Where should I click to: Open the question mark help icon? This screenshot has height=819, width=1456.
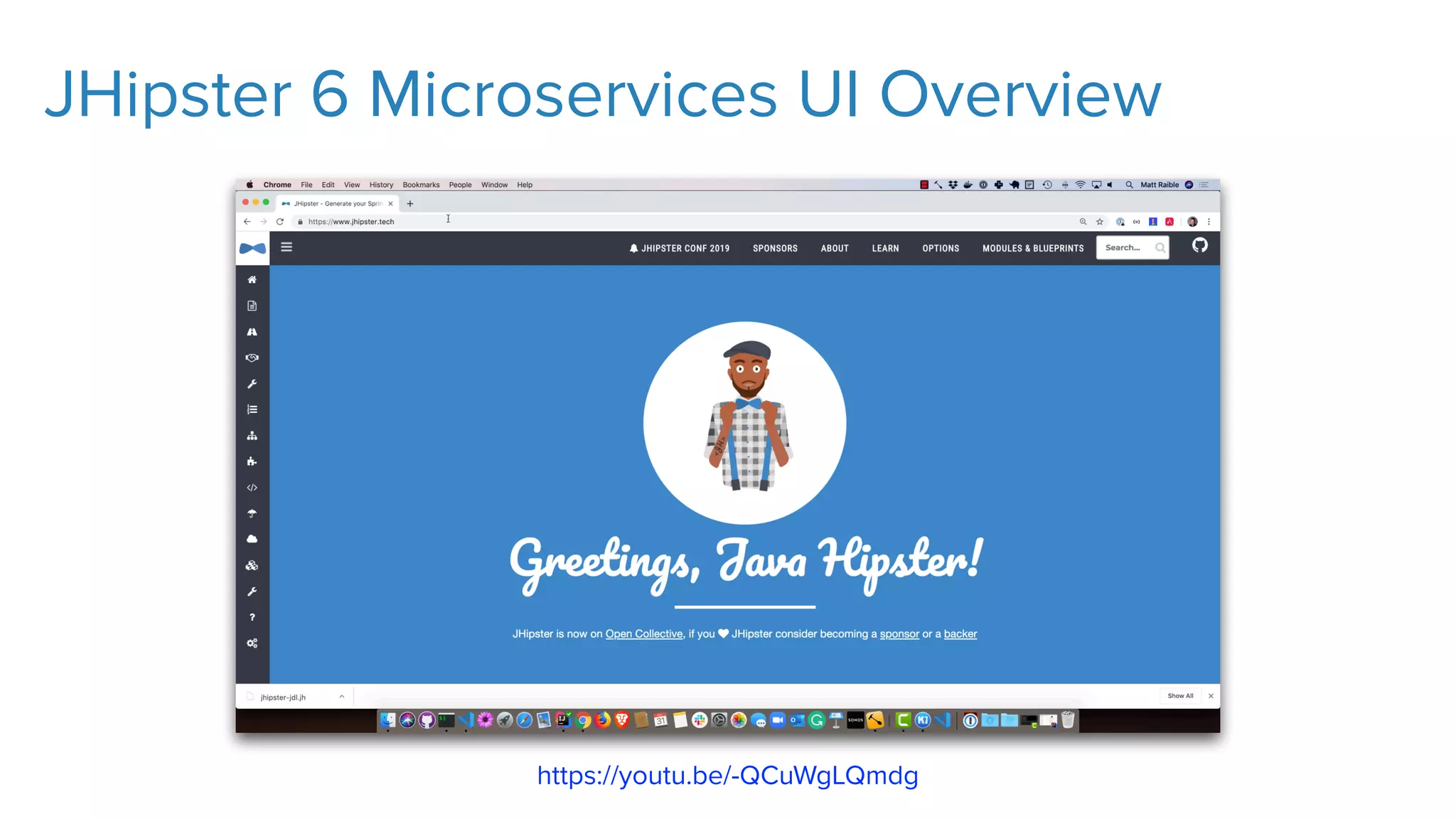pyautogui.click(x=252, y=617)
